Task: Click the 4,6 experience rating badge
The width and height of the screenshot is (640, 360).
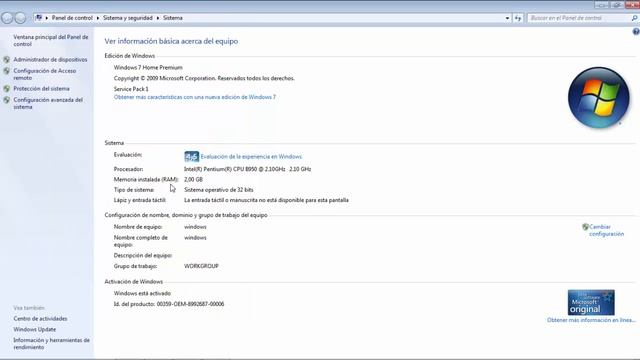Action: coord(191,157)
